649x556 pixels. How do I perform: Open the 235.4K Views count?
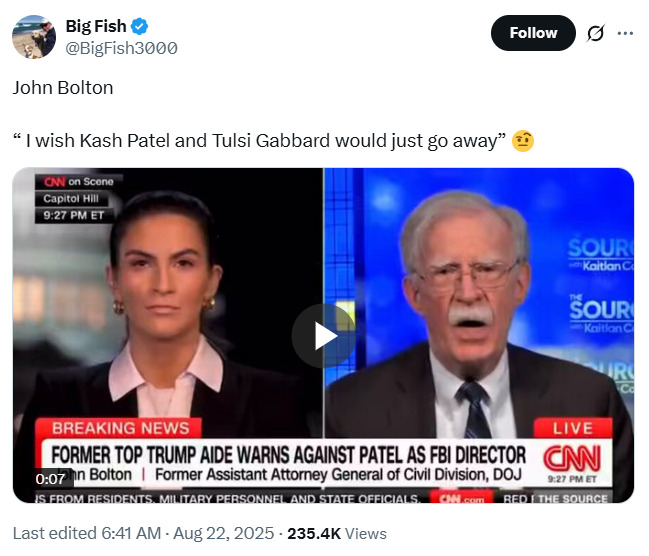(337, 533)
